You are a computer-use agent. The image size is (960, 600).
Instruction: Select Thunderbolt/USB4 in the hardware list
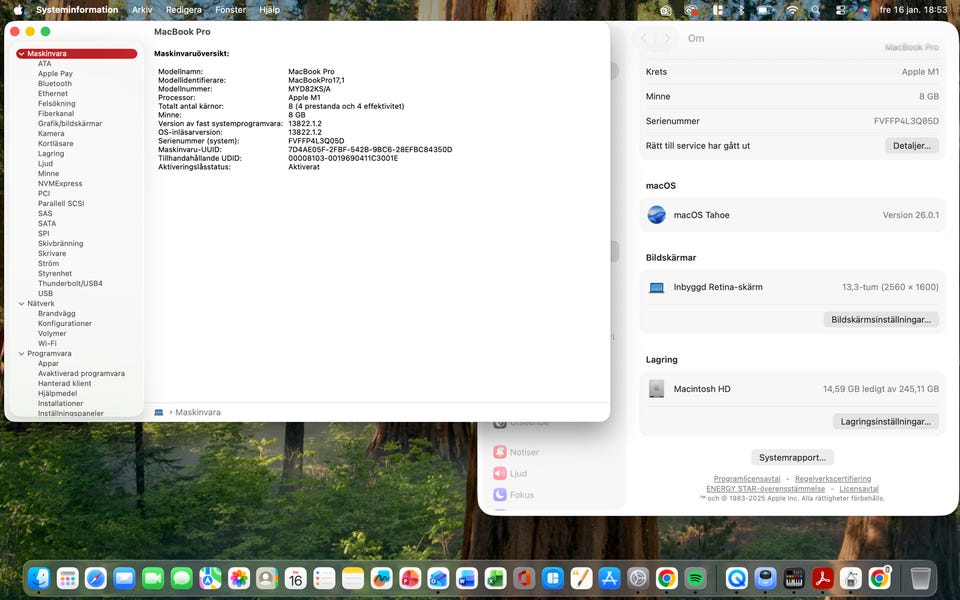pos(70,283)
